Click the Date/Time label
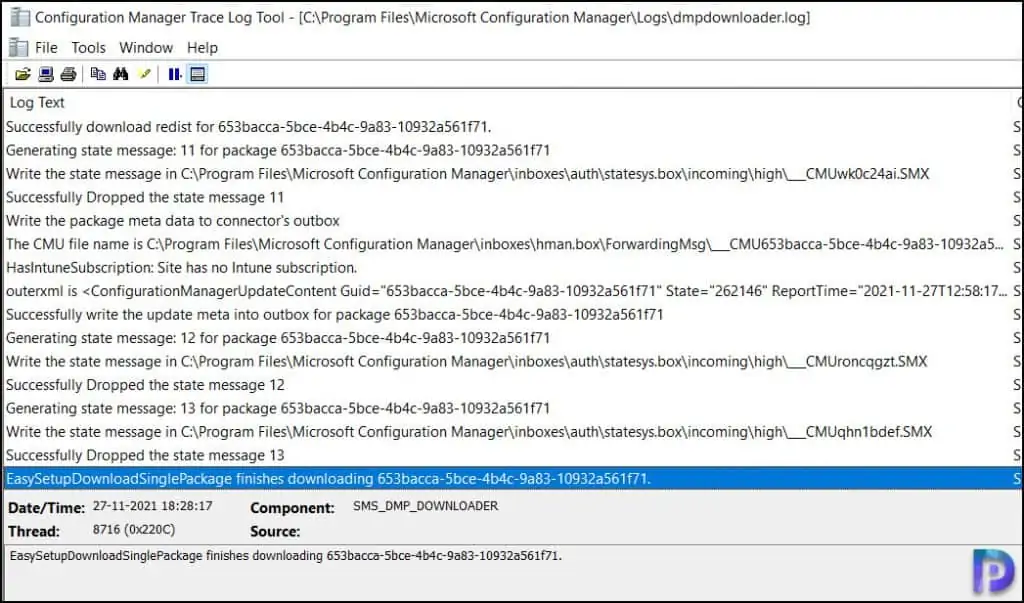Screen dimensions: 1024x603 (x=46, y=508)
